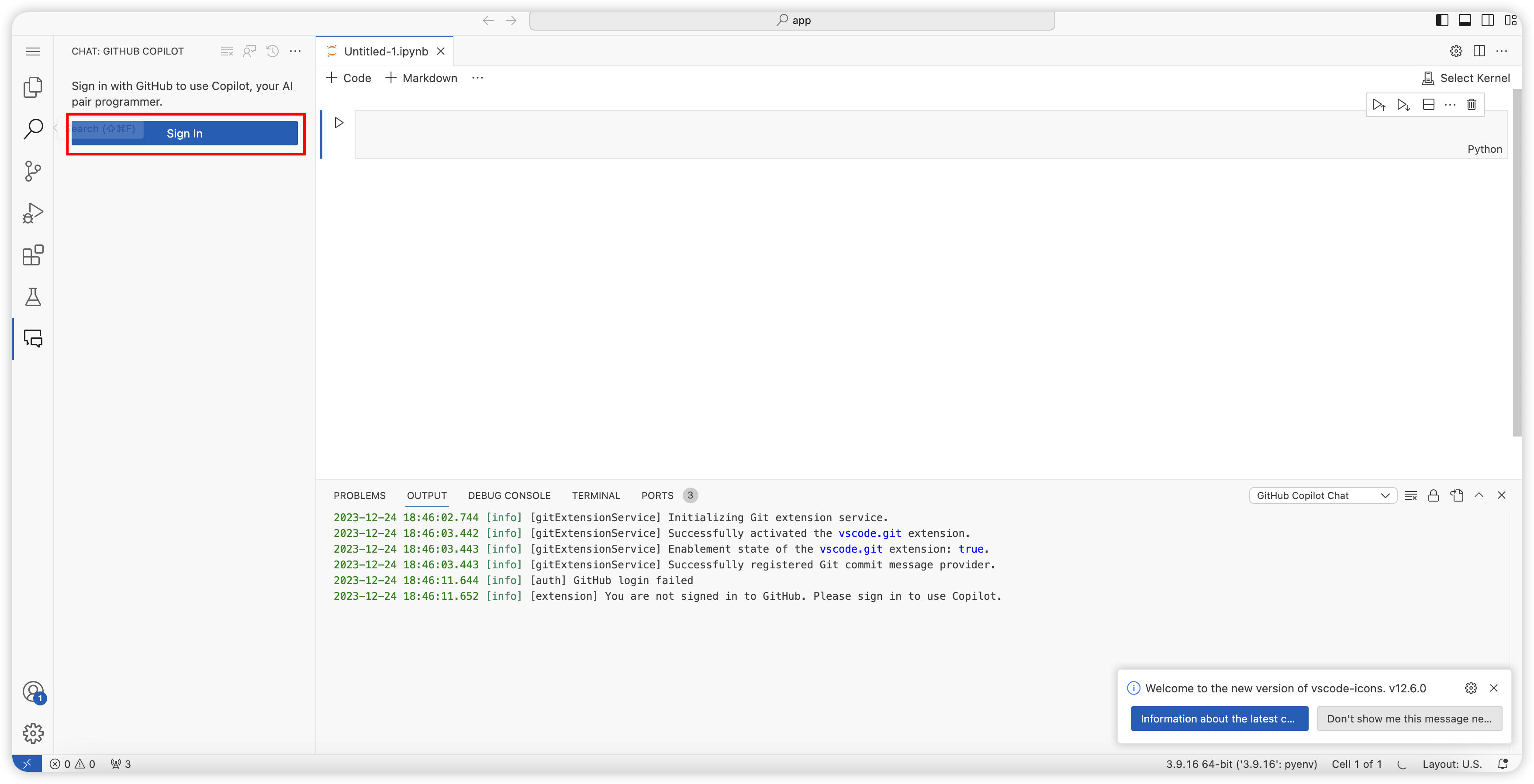Show chat history in Copilot panel

click(x=273, y=51)
